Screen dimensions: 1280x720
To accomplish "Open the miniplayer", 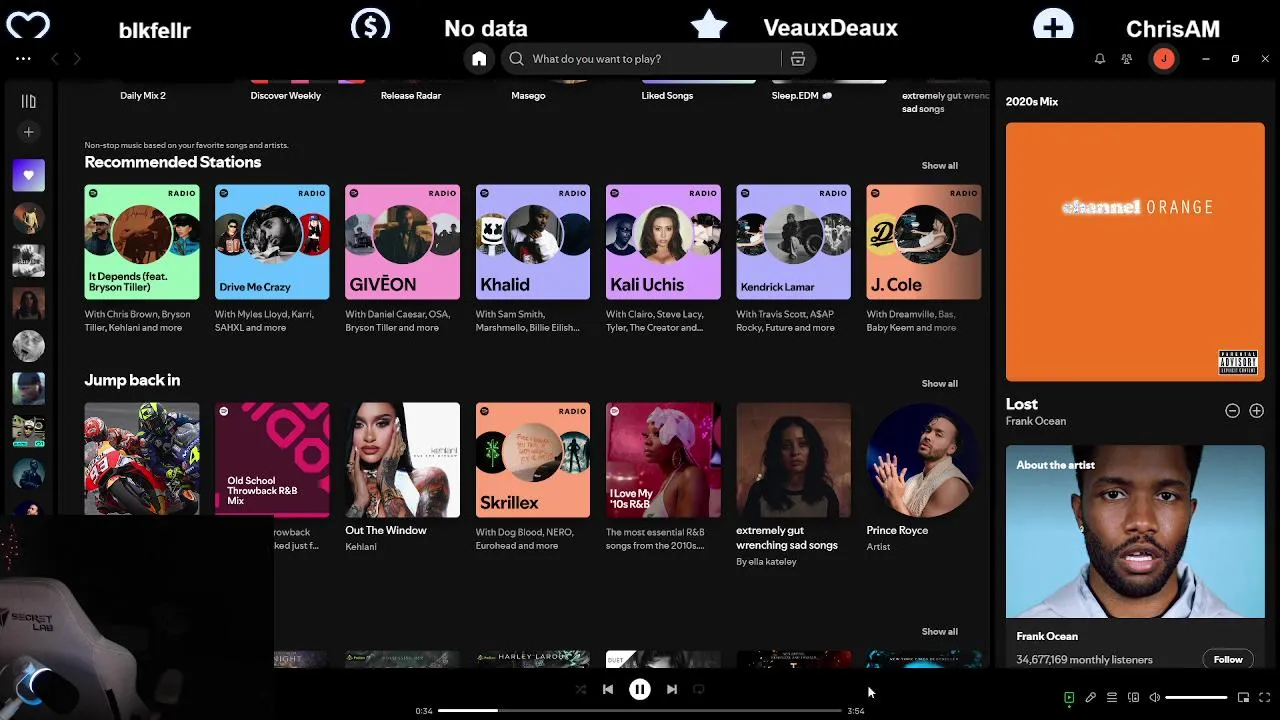I will [1243, 698].
